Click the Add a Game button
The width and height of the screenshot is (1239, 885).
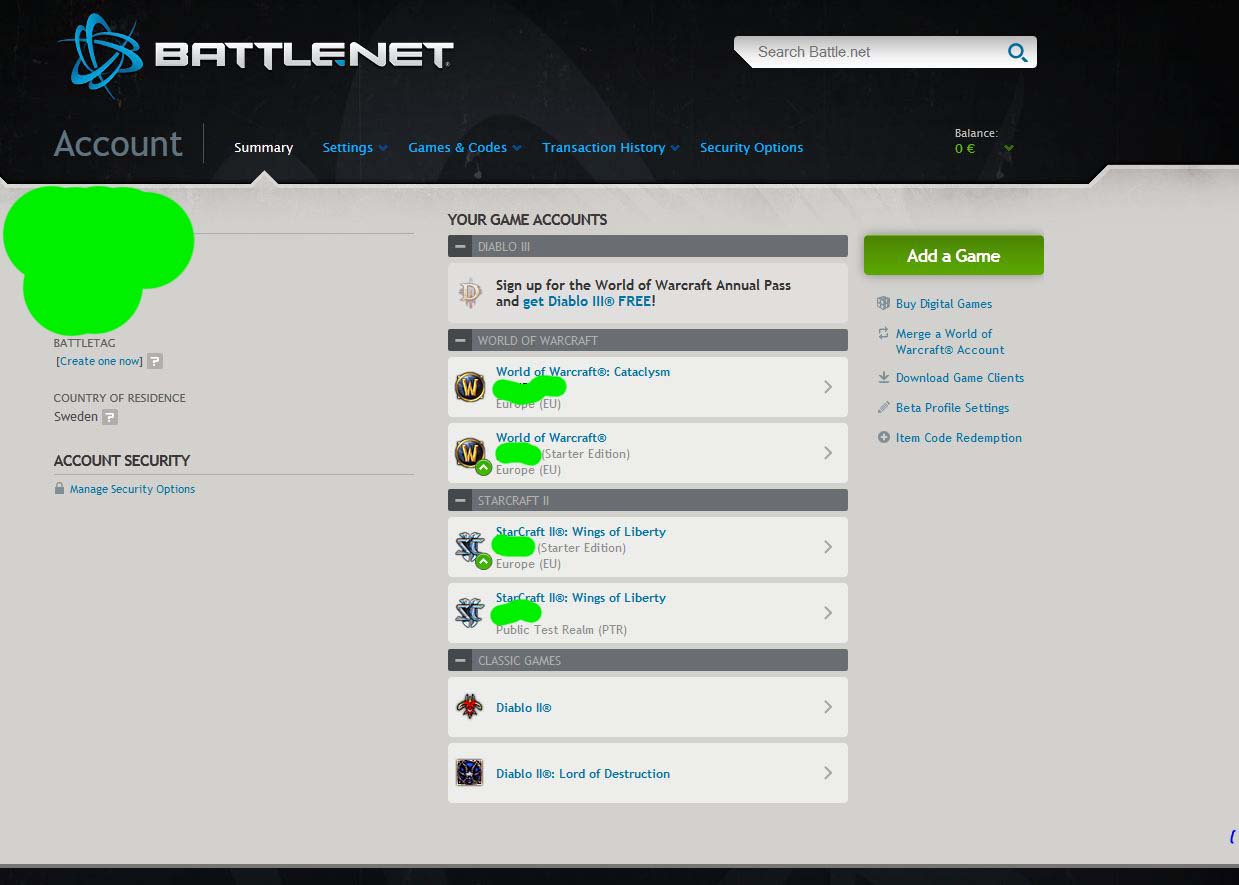pyautogui.click(x=953, y=255)
